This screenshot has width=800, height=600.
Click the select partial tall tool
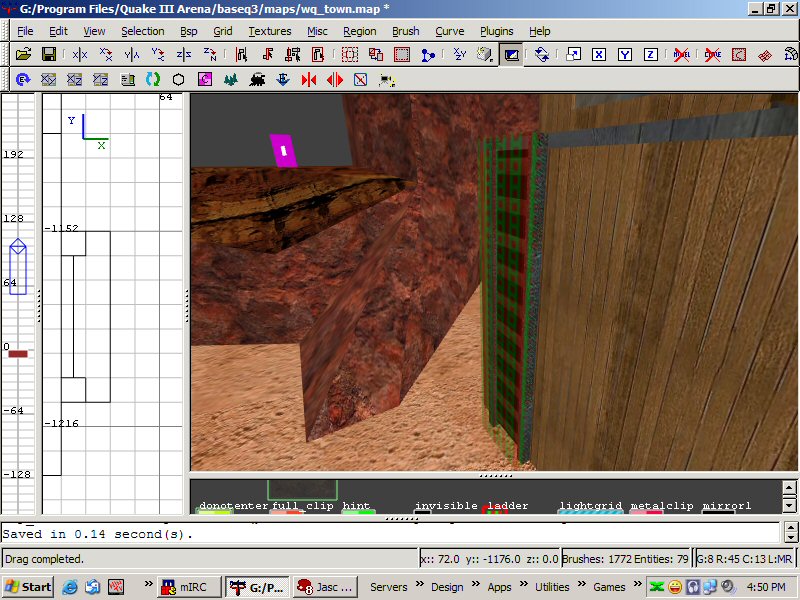[x=293, y=54]
